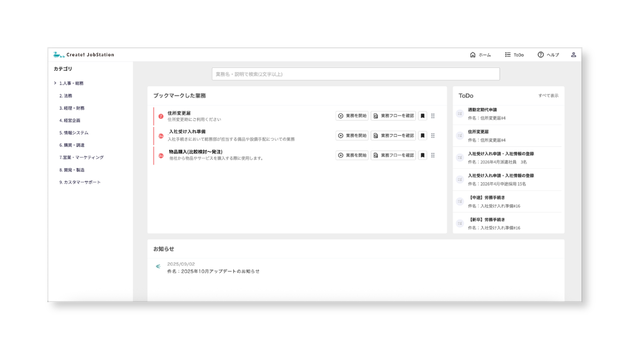The height and width of the screenshot is (360, 640).
Task: Toggle bookmark on the 入社受け入れ準備 row
Action: coord(422,136)
